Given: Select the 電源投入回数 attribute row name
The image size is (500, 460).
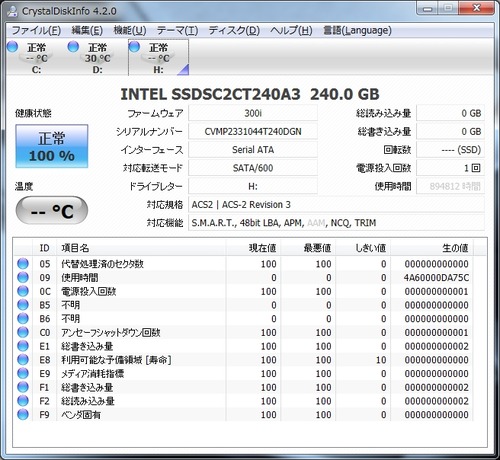Looking at the screenshot, I should coord(88,291).
